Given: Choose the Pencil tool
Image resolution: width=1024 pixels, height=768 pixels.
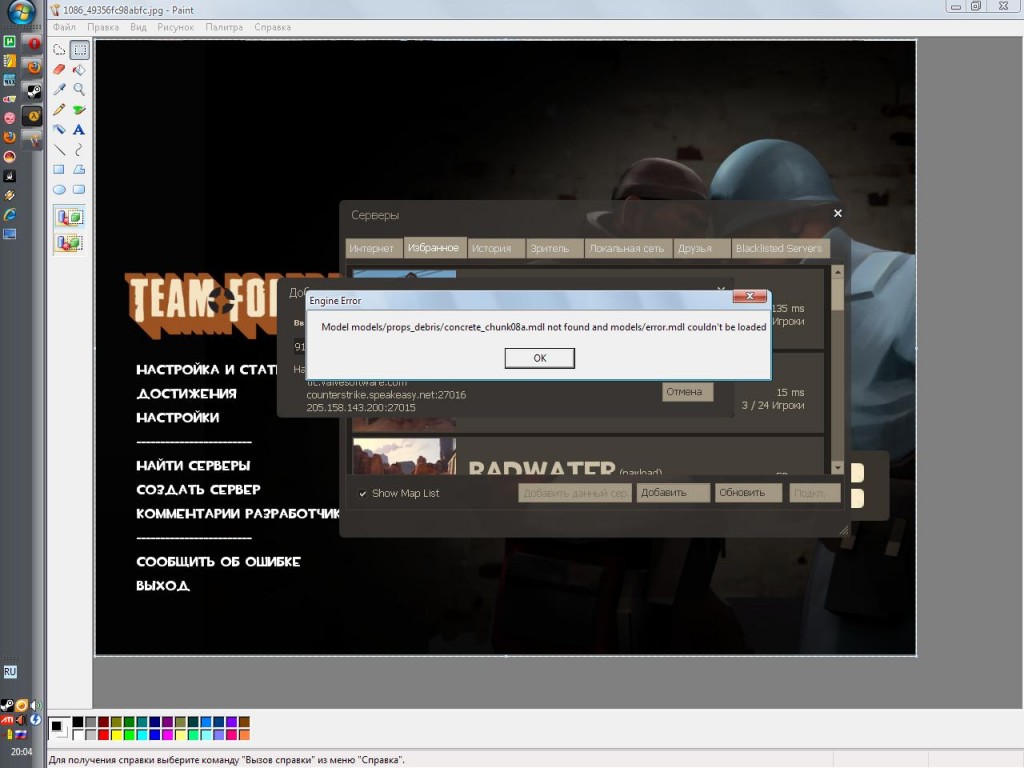Looking at the screenshot, I should 59,110.
